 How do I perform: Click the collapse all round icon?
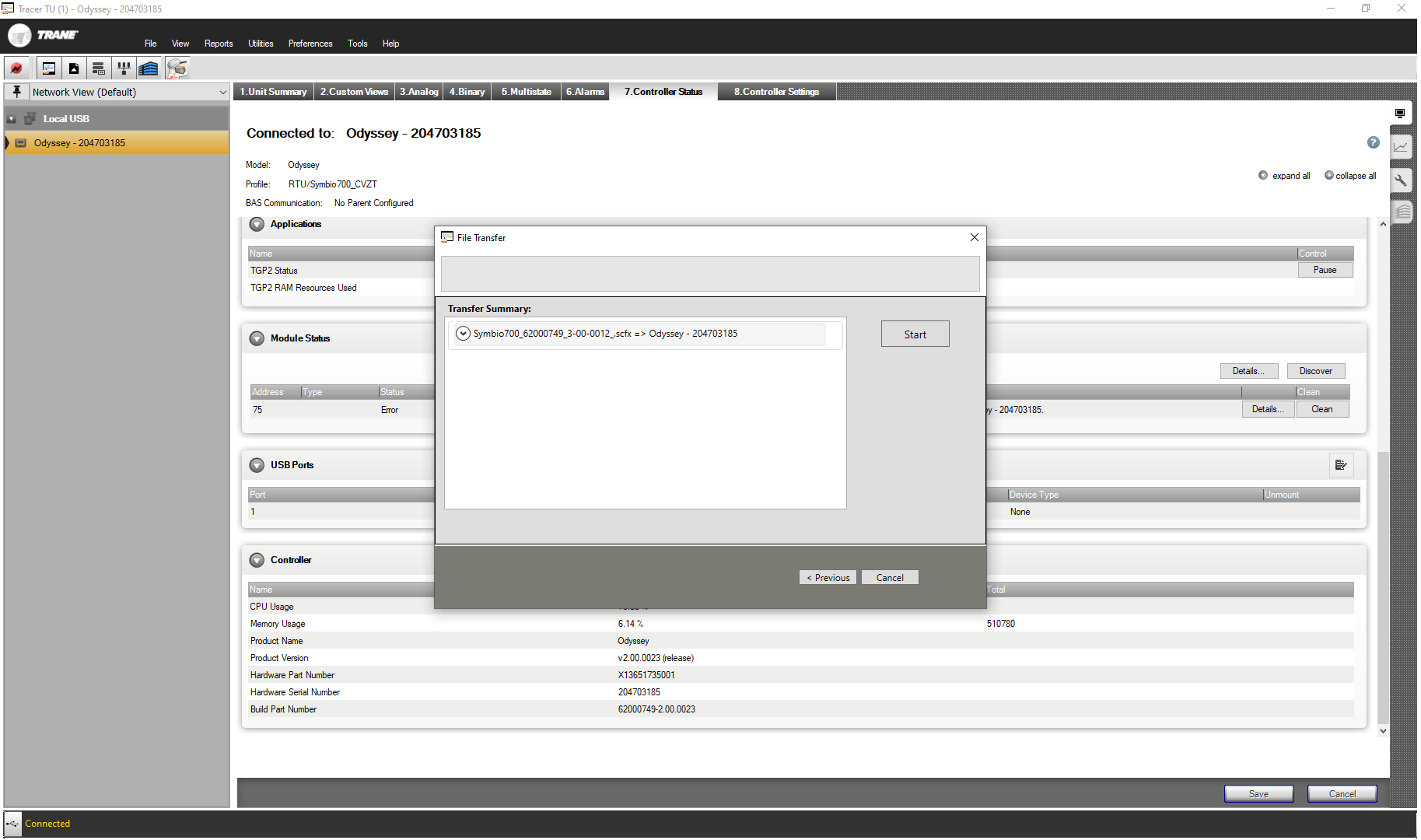pos(1329,176)
